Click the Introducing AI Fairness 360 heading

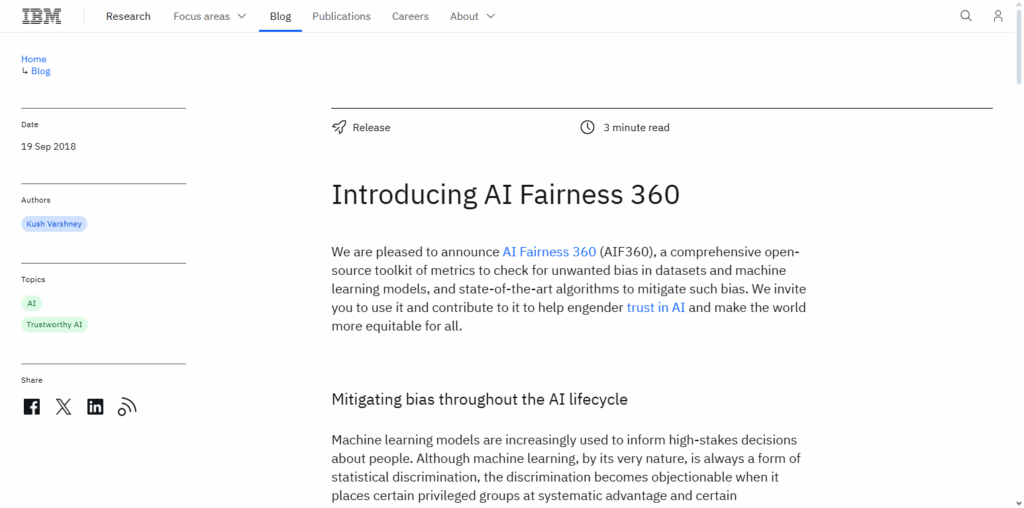click(505, 195)
